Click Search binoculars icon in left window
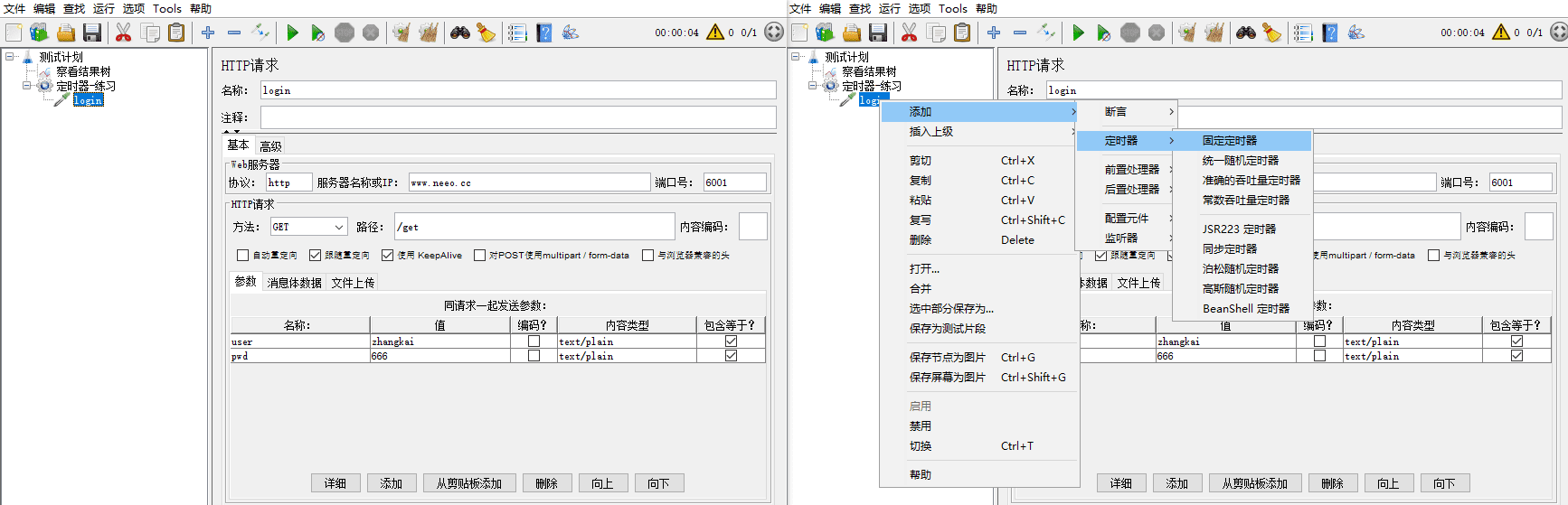The image size is (1568, 505). pyautogui.click(x=460, y=33)
